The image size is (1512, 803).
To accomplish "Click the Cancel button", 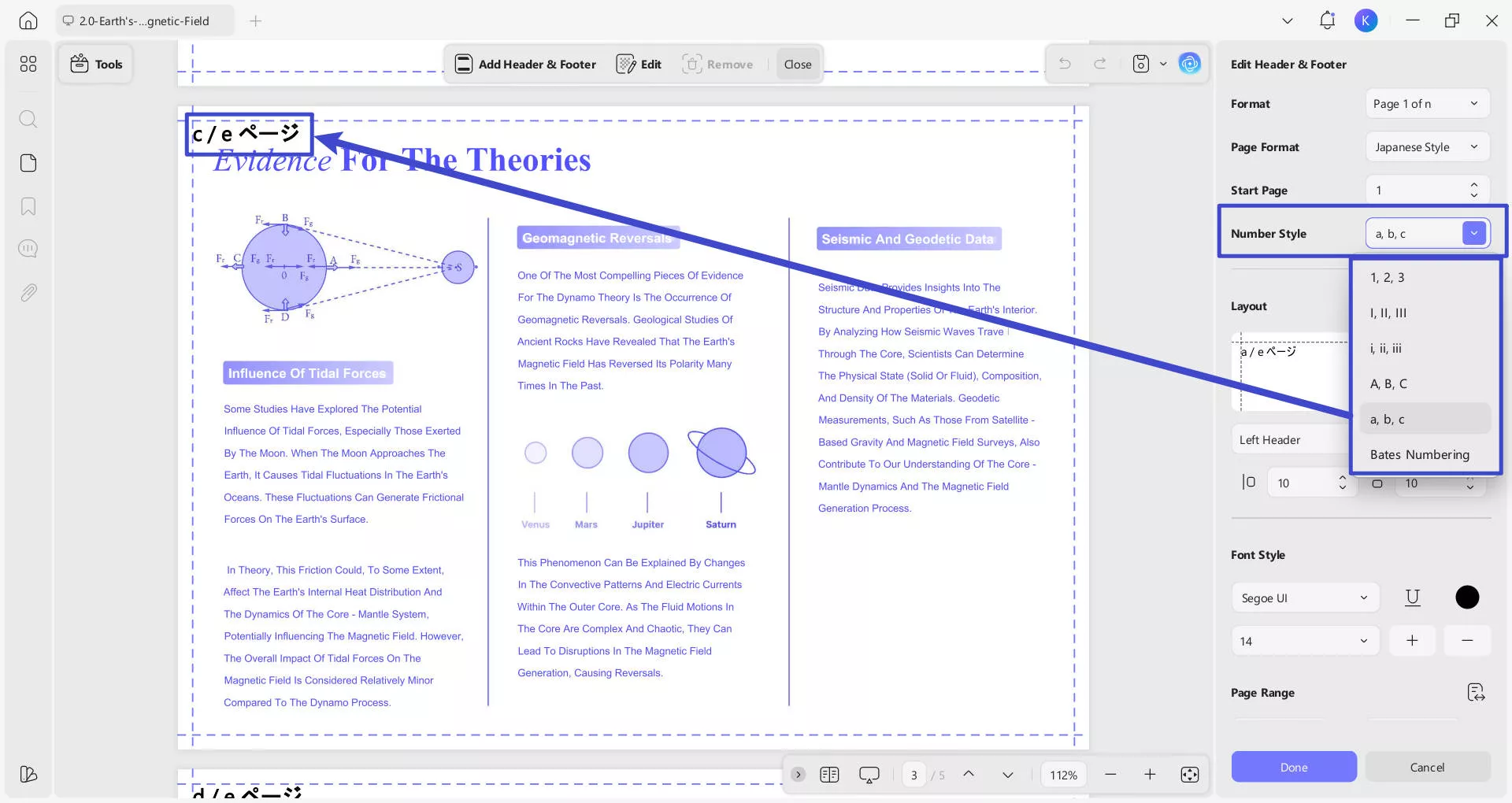I will click(x=1428, y=766).
